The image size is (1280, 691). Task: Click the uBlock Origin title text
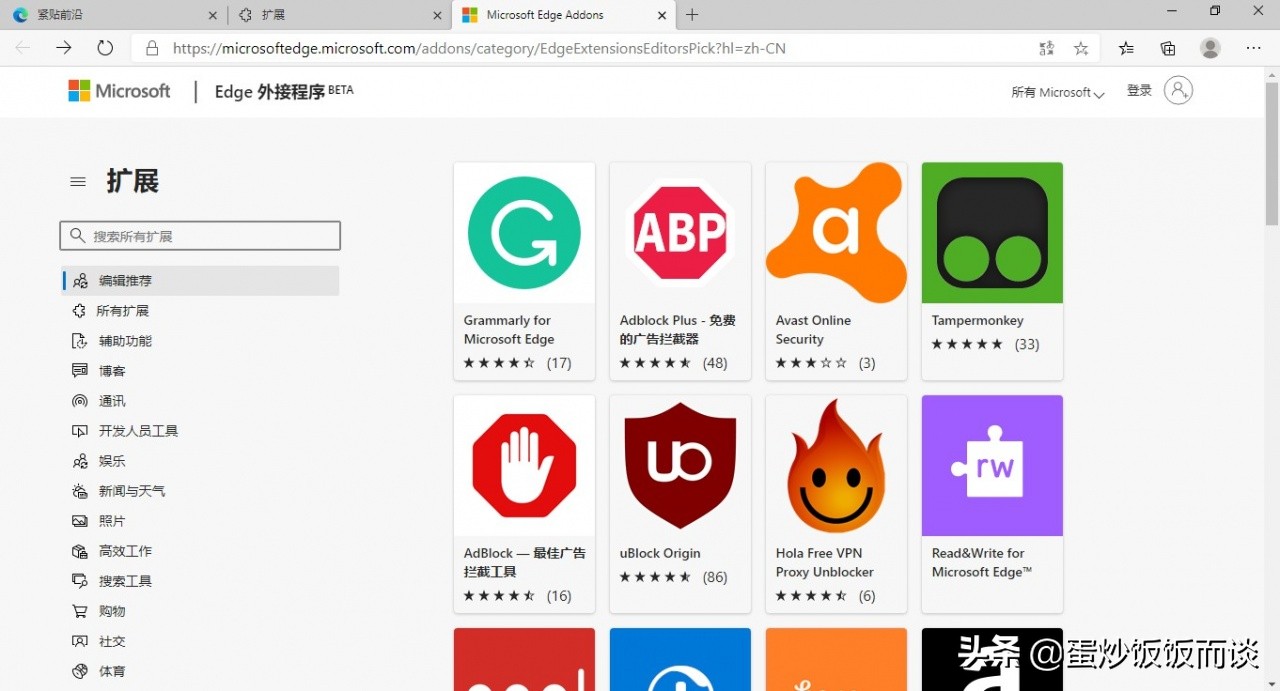pyautogui.click(x=660, y=553)
